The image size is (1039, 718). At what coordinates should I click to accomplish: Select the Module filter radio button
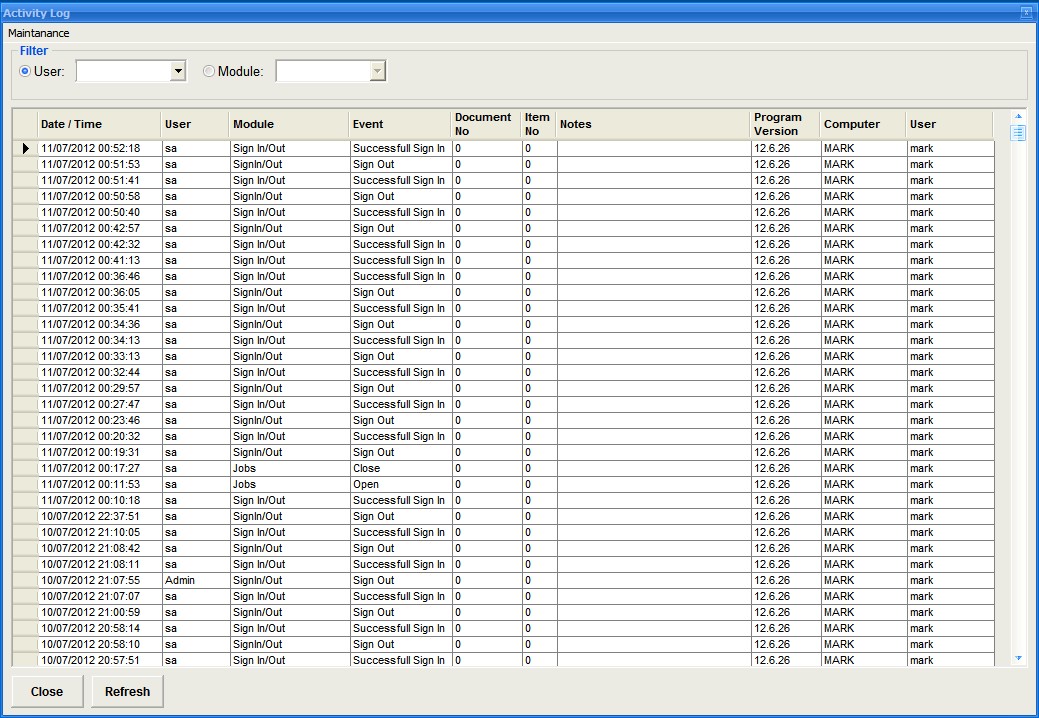pos(209,71)
